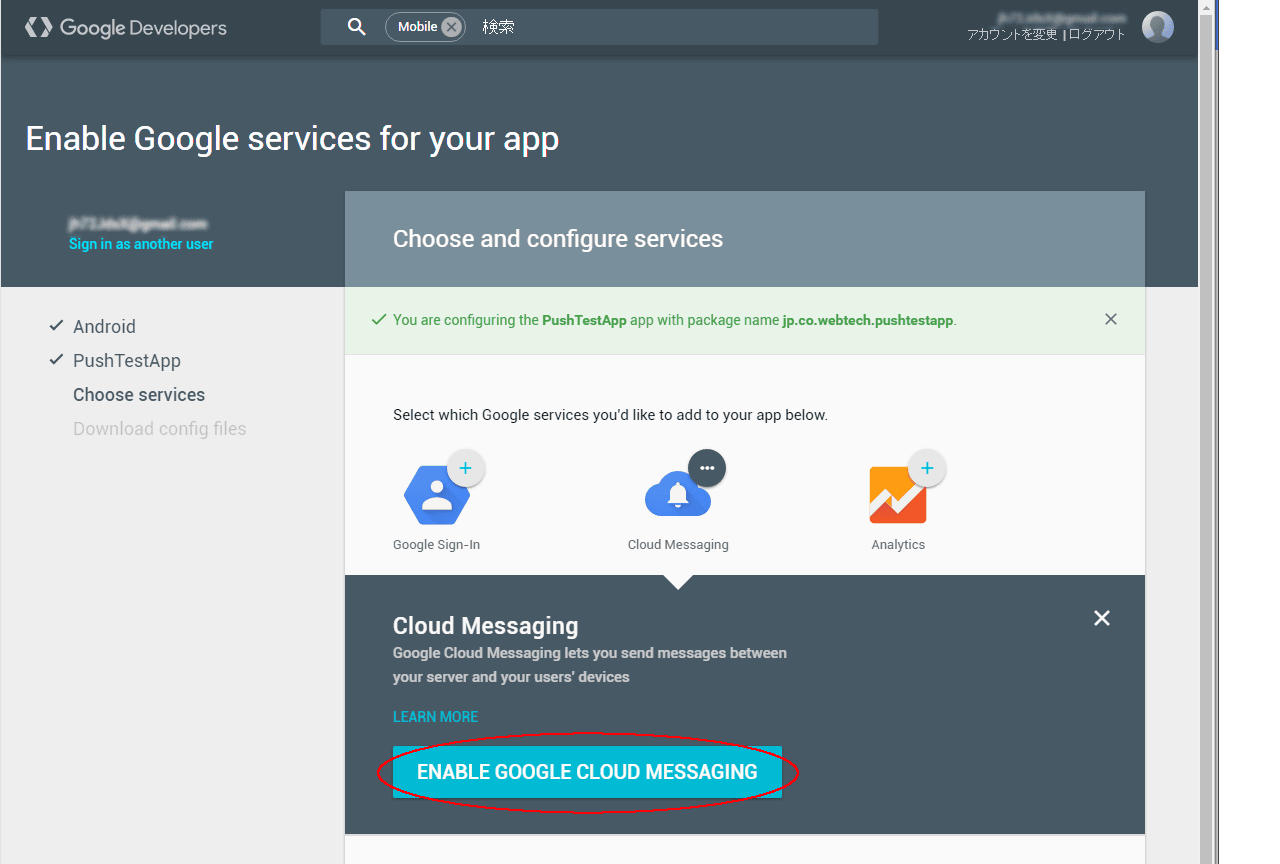Click the search magnifier icon
The width and height of the screenshot is (1280, 864).
coord(356,27)
